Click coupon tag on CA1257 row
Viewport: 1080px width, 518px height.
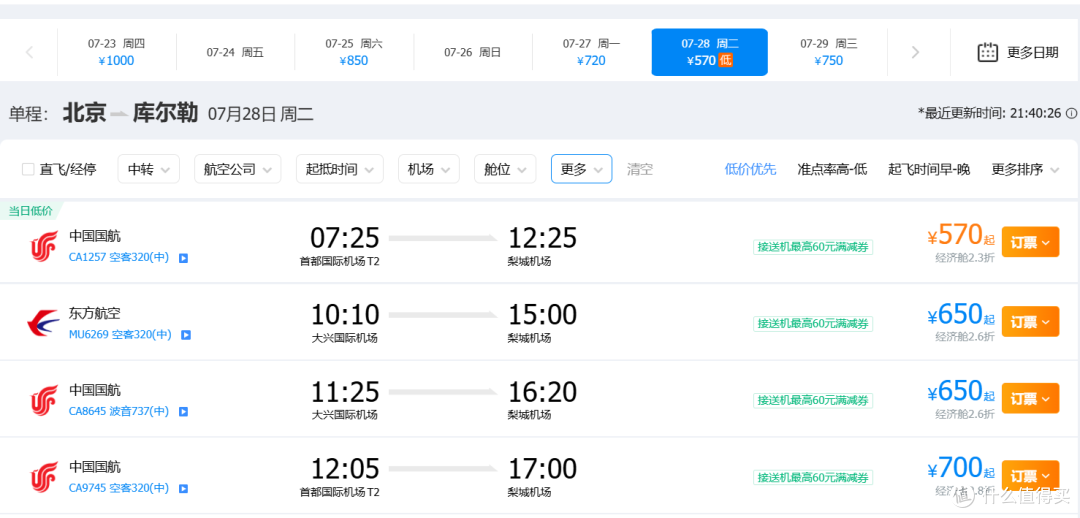coord(813,247)
